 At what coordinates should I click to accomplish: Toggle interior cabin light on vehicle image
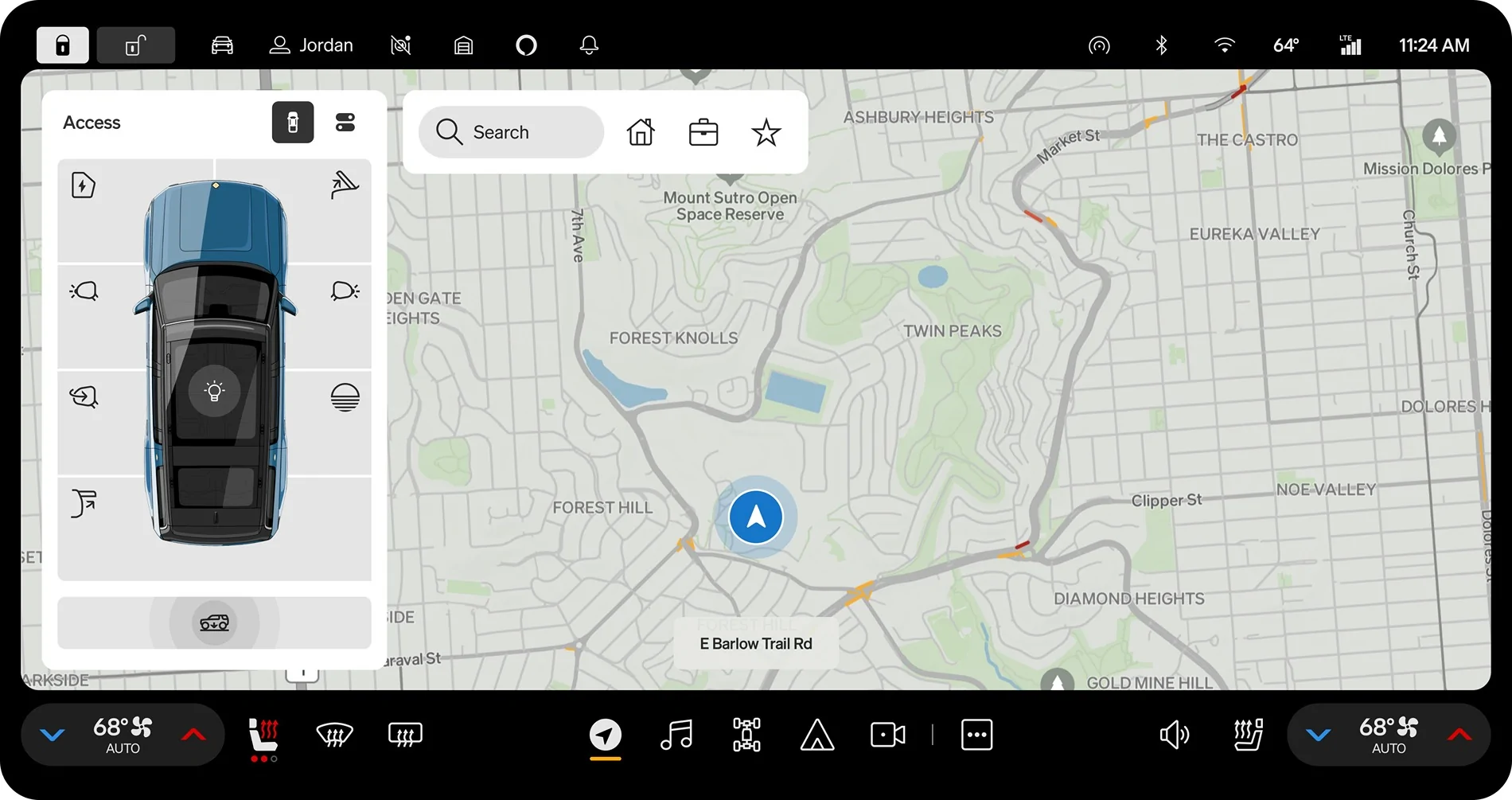pyautogui.click(x=214, y=391)
